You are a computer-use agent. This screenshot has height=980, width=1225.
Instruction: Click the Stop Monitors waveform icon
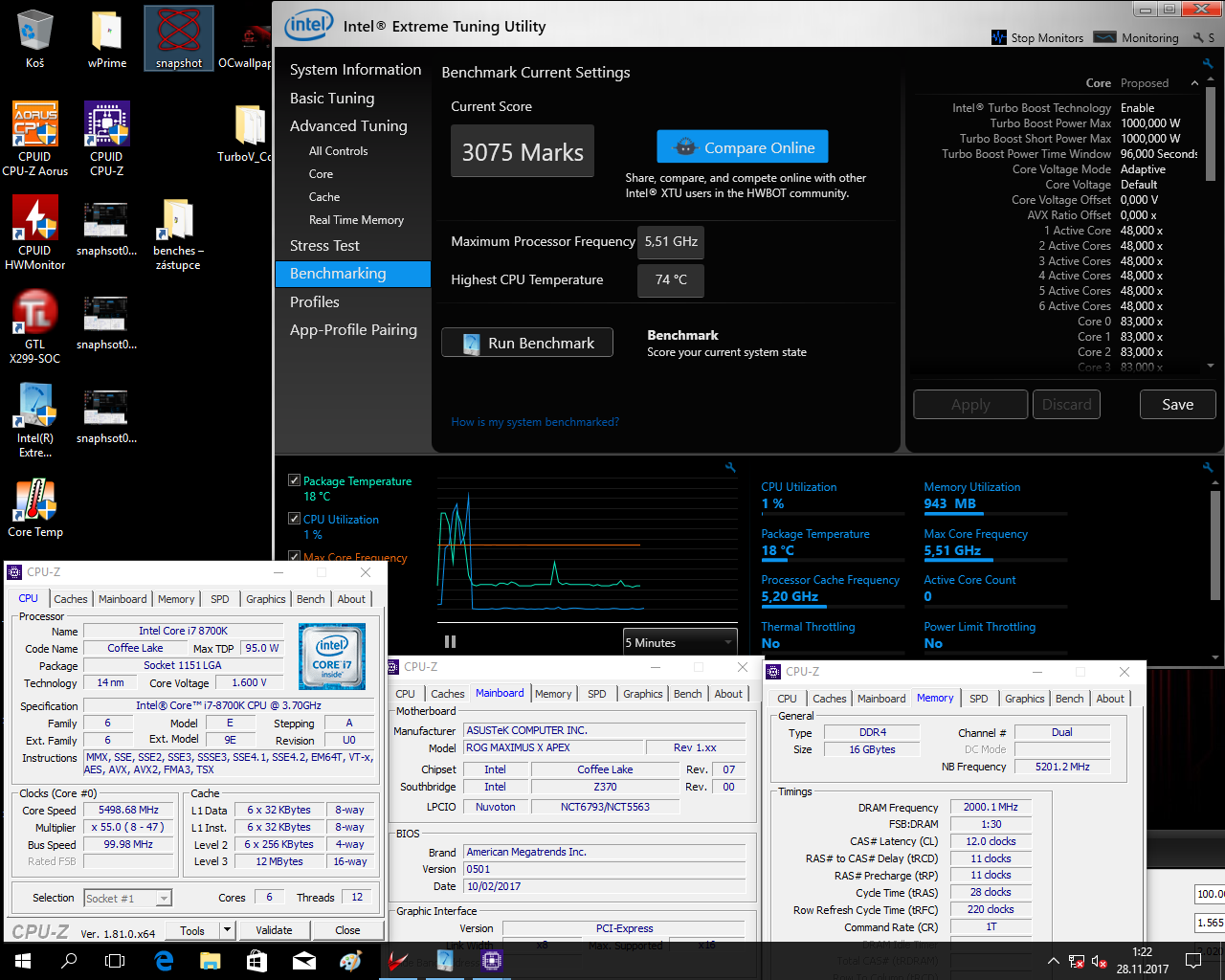point(1000,37)
